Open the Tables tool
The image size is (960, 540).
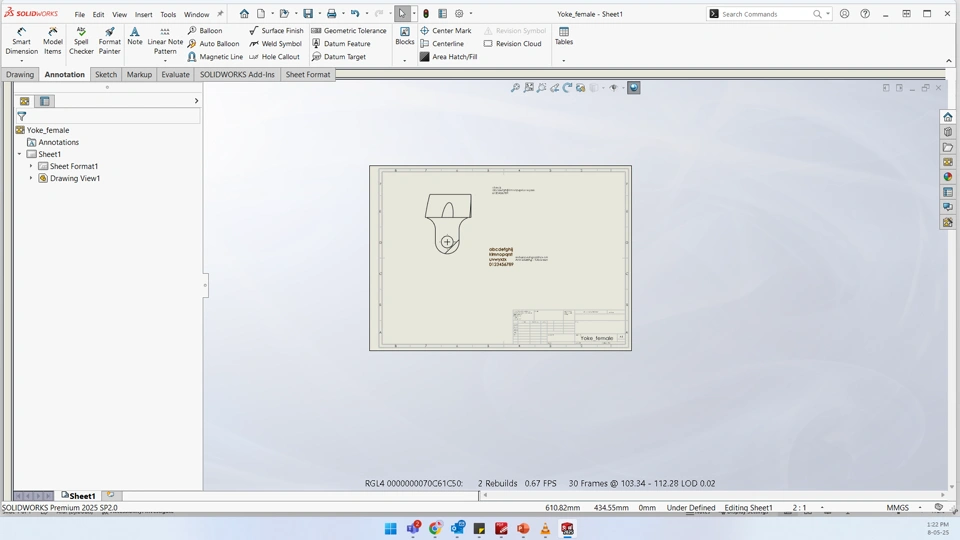564,36
